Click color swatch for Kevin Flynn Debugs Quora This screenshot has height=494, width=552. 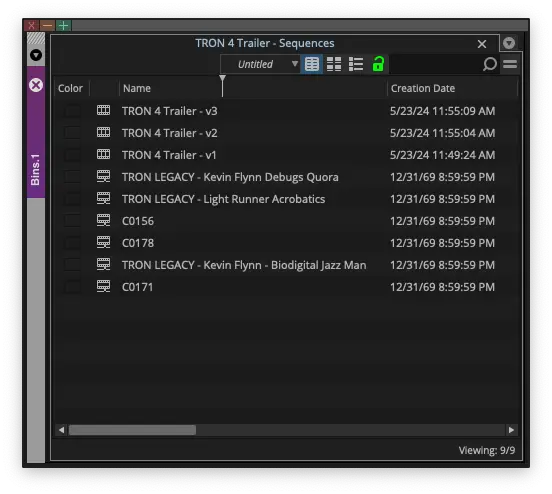click(x=72, y=177)
